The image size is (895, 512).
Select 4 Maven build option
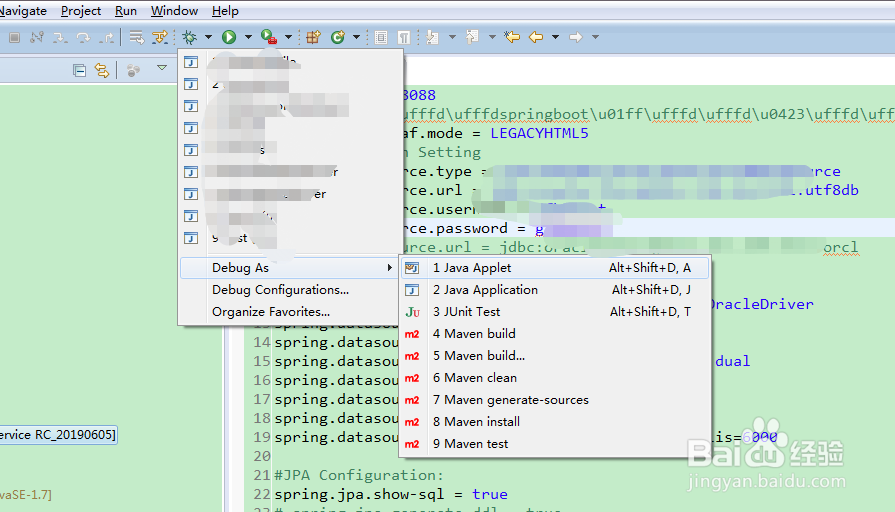(555, 334)
